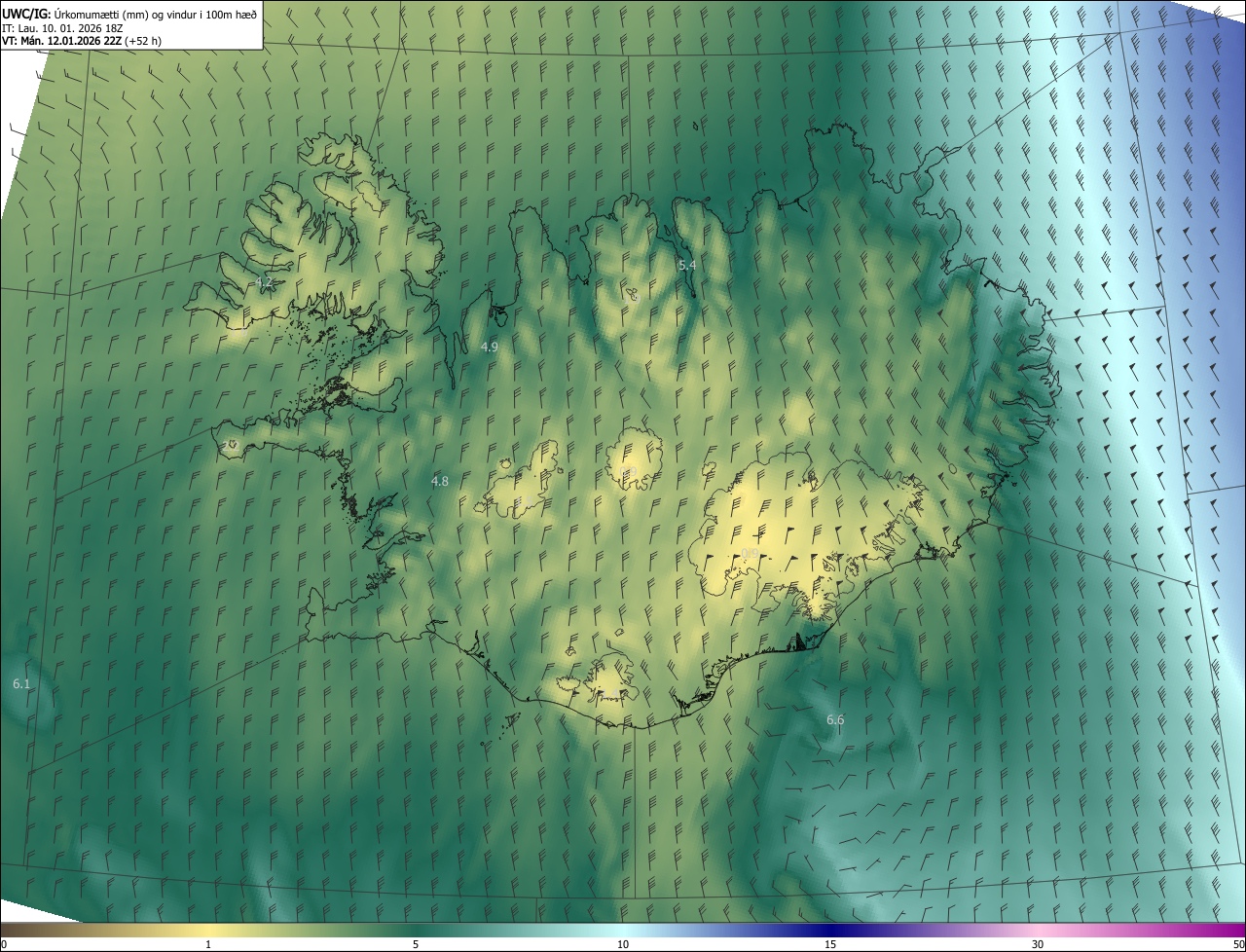This screenshot has height=952, width=1246.
Task: Click the 6.6 value off the south coast
Action: point(835,720)
